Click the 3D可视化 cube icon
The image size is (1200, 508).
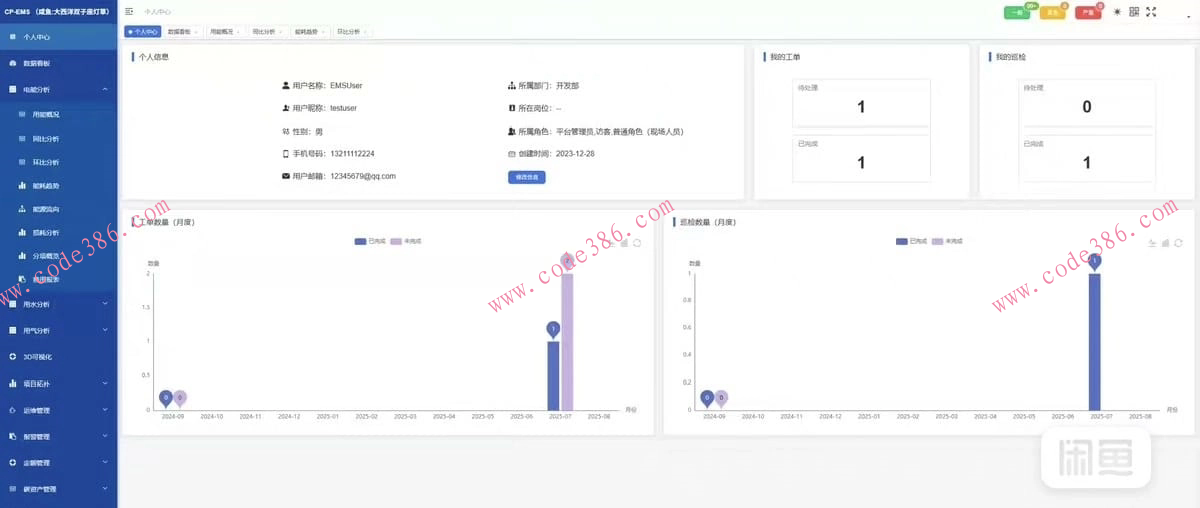(13, 356)
